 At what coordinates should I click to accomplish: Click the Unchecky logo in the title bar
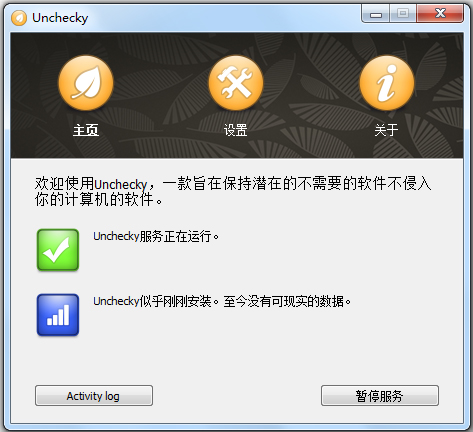pyautogui.click(x=19, y=18)
